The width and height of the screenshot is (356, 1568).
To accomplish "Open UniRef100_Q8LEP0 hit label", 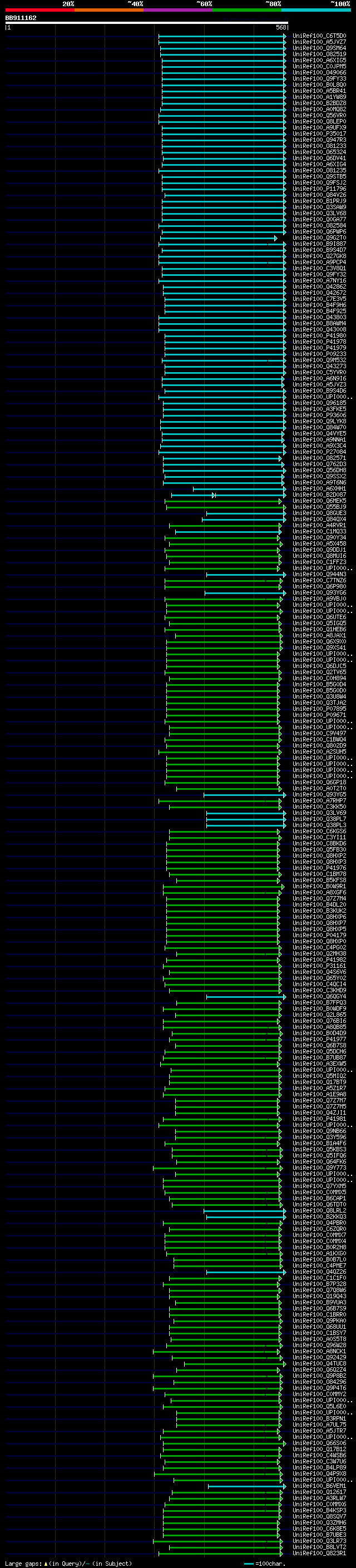I will coord(319,121).
